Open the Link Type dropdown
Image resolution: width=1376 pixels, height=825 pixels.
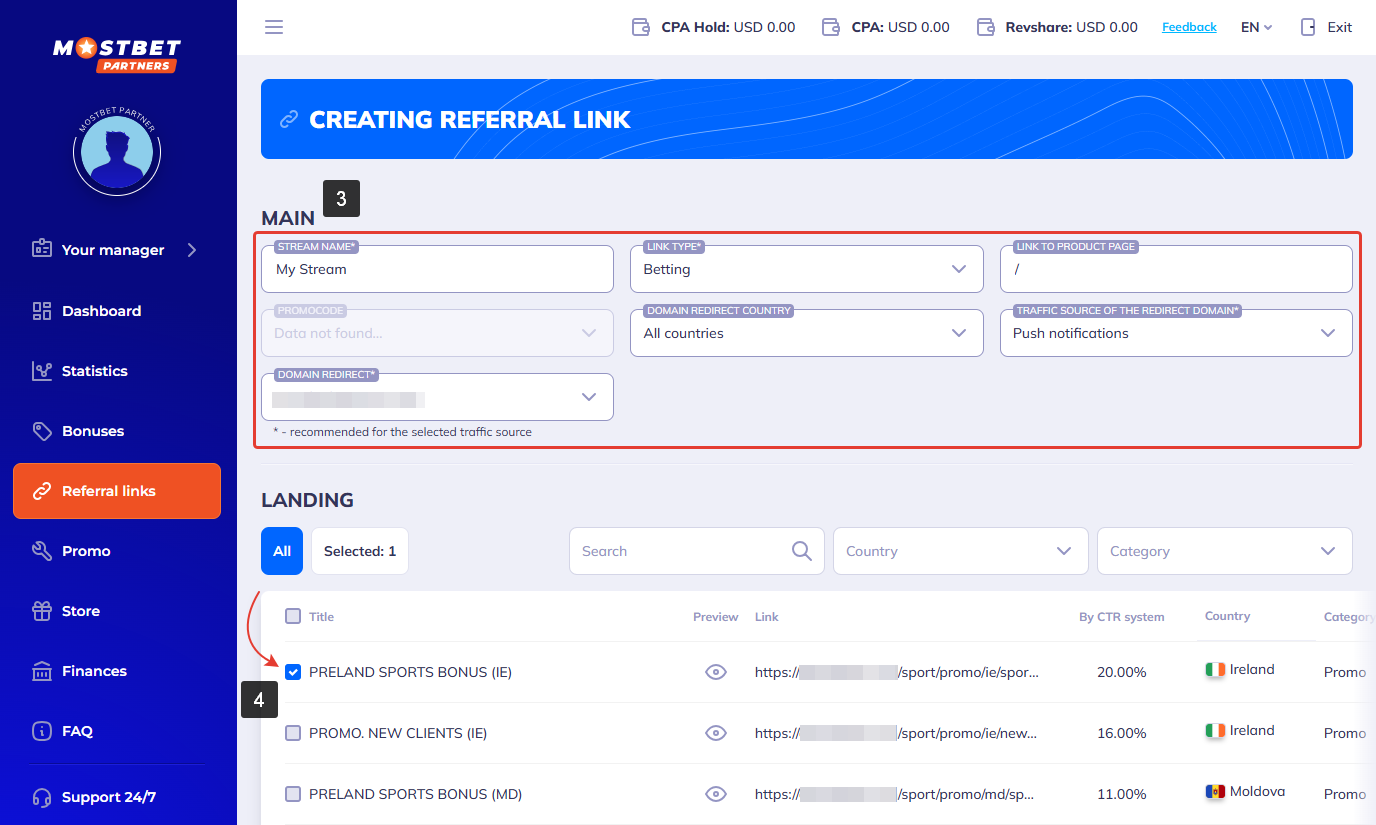coord(806,269)
